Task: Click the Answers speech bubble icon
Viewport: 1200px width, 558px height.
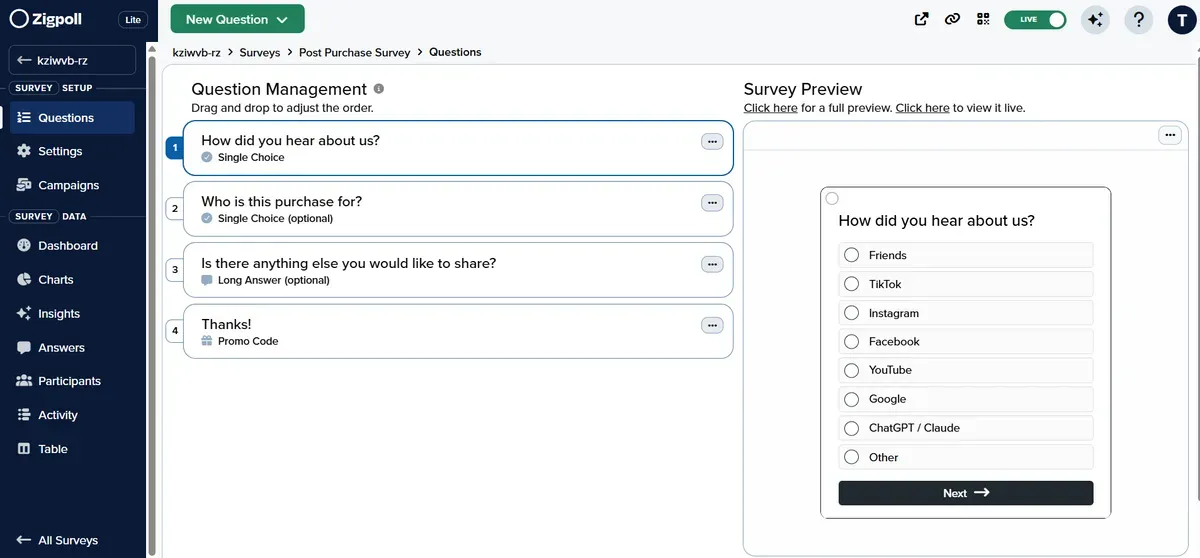Action: tap(24, 348)
